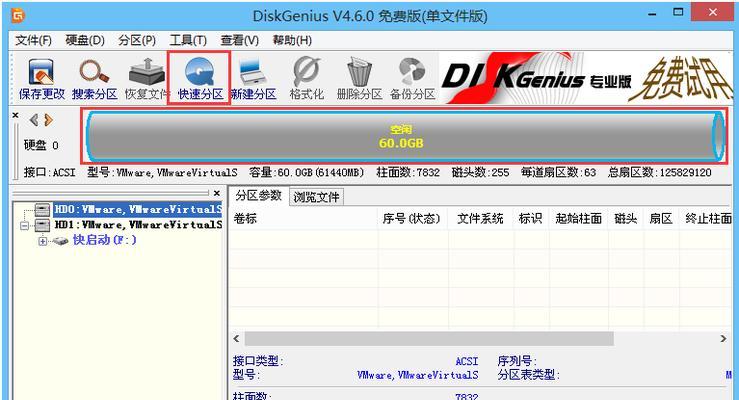Go to next disk with right arrow
Image resolution: width=739 pixels, height=400 pixels.
48,120
